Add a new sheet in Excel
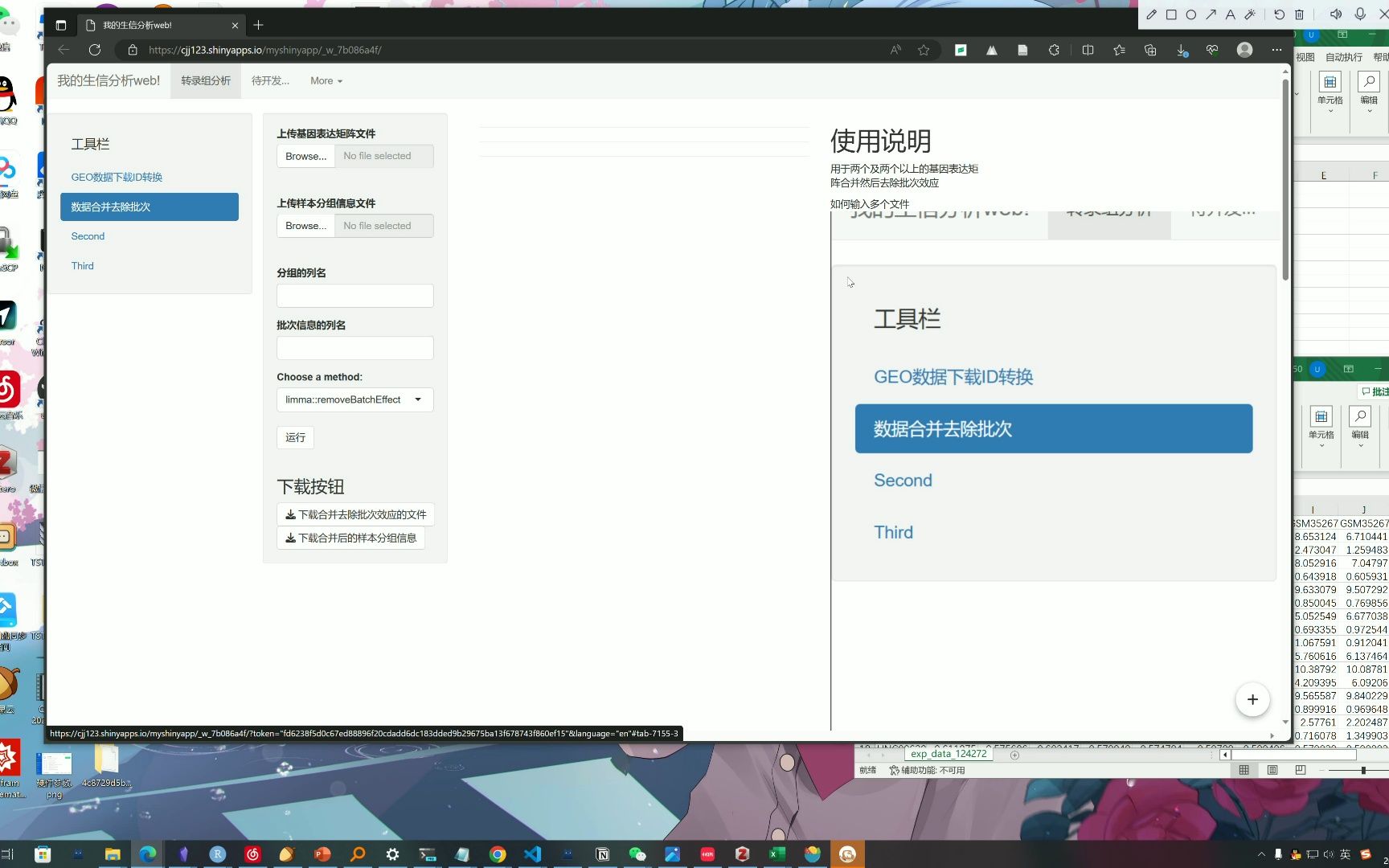This screenshot has width=1389, height=868. point(1014,755)
